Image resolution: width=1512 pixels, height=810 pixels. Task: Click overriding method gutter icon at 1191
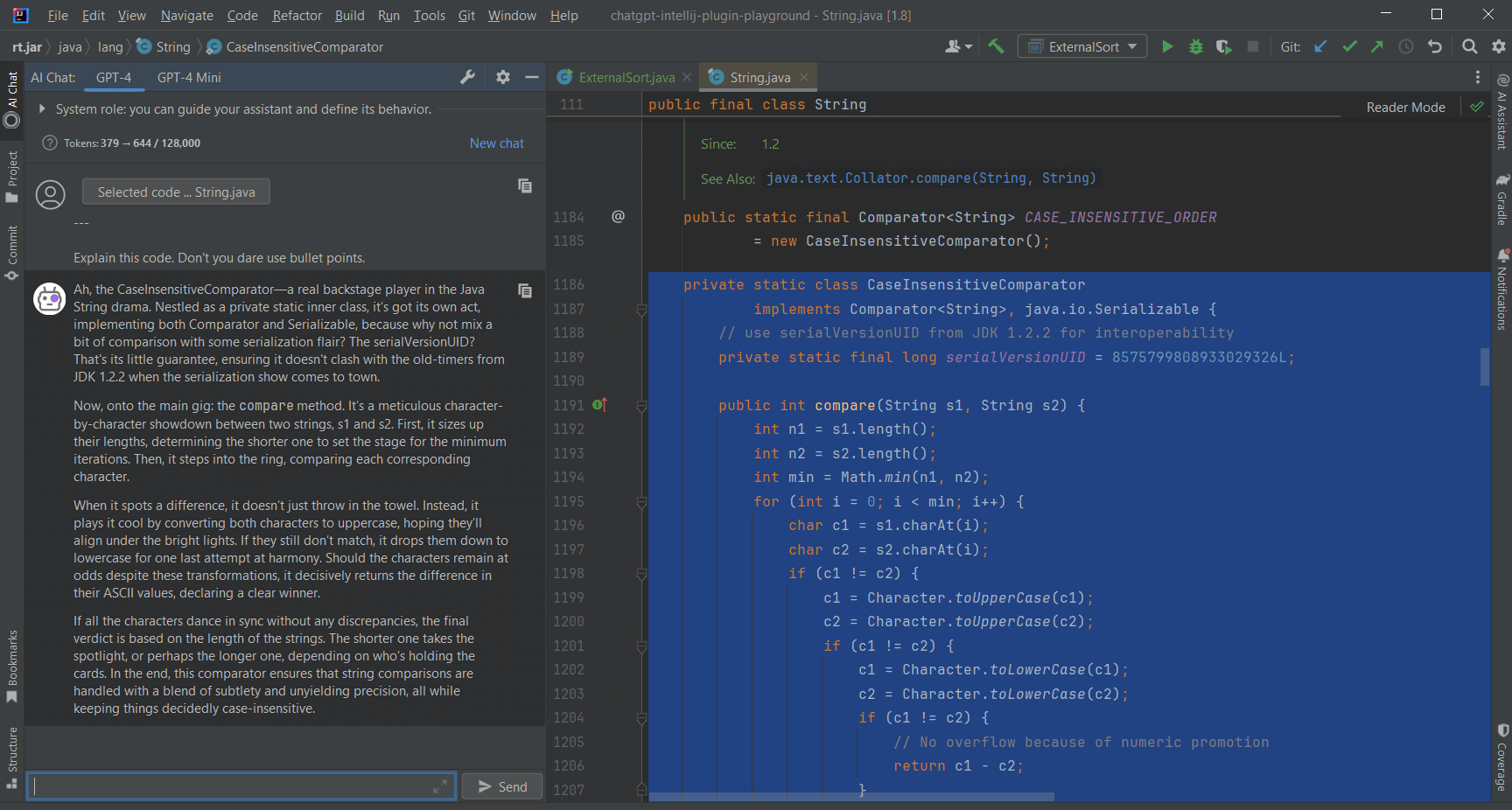click(599, 405)
